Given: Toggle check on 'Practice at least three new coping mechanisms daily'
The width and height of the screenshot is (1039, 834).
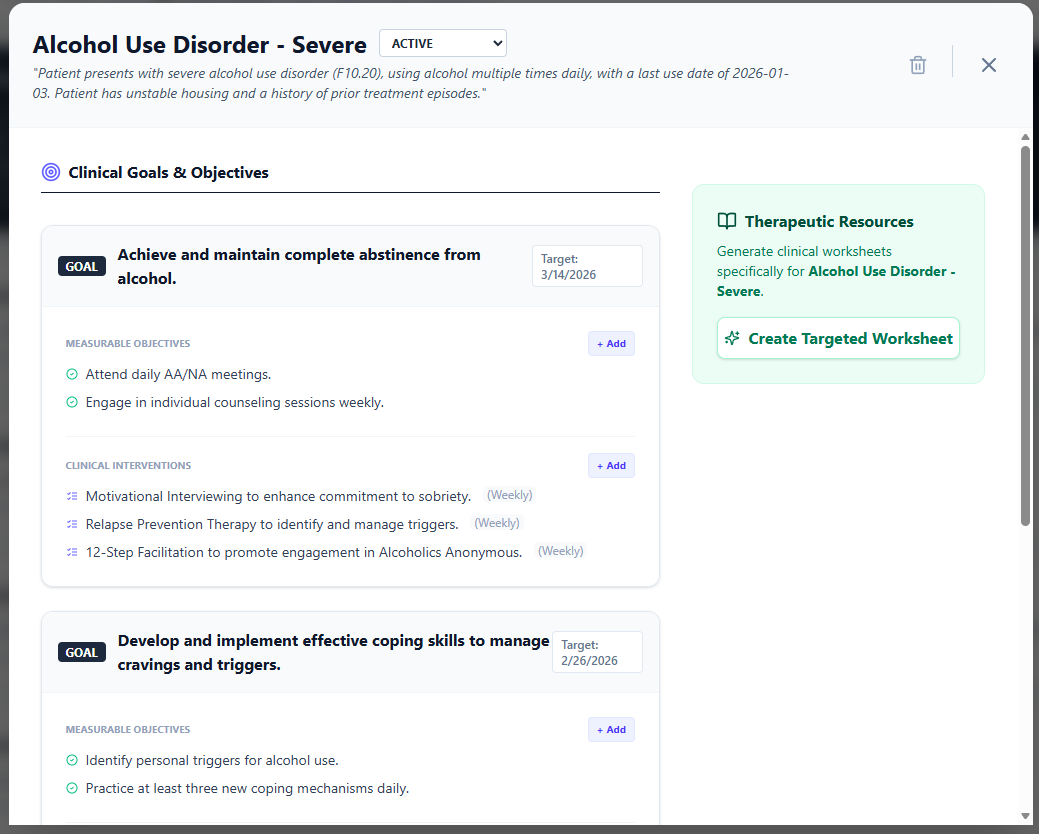Looking at the screenshot, I should [71, 787].
